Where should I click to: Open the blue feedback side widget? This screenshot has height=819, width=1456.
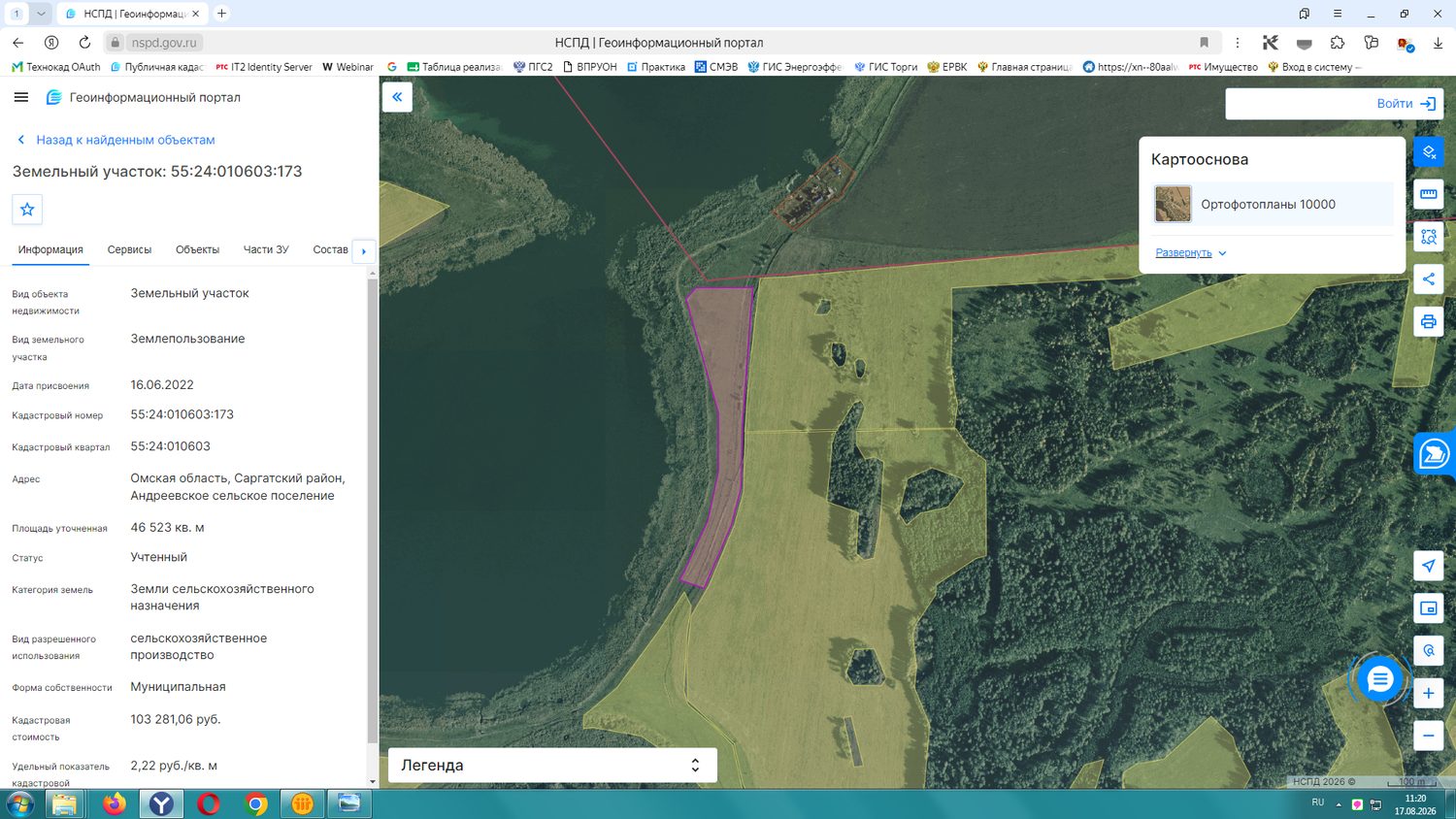click(x=1435, y=453)
